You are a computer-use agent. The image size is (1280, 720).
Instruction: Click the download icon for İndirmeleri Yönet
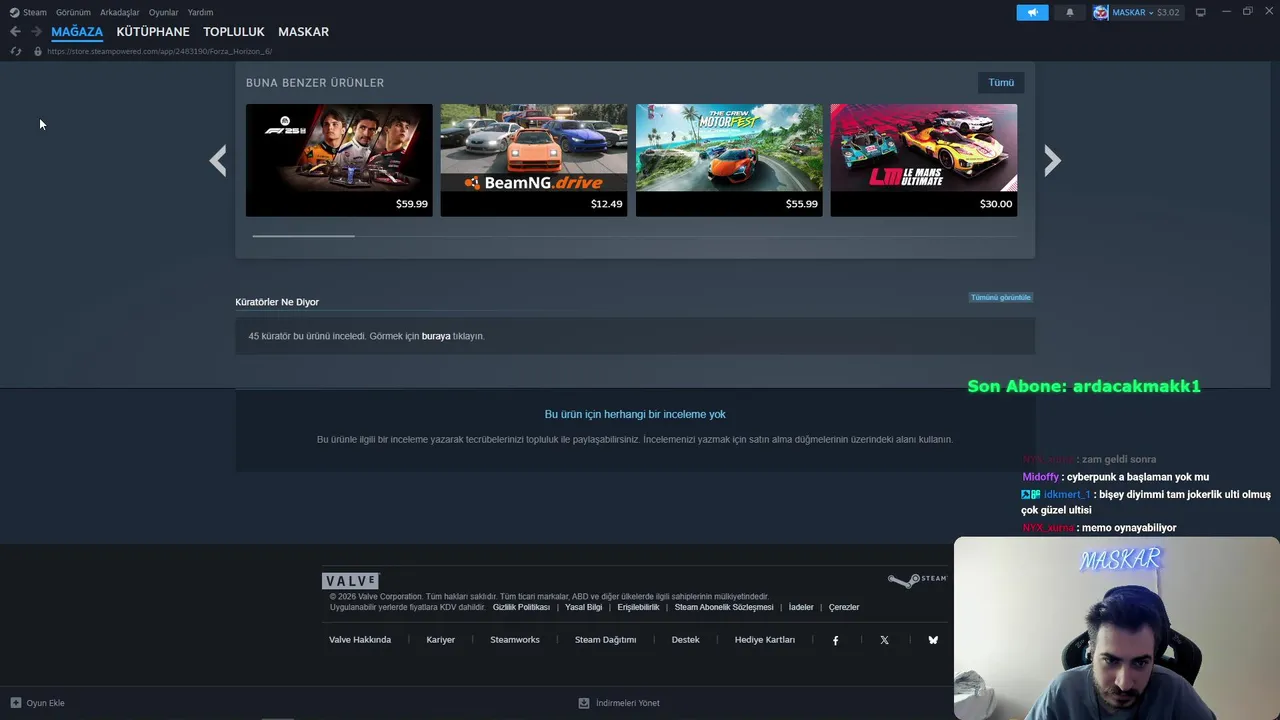[x=584, y=703]
